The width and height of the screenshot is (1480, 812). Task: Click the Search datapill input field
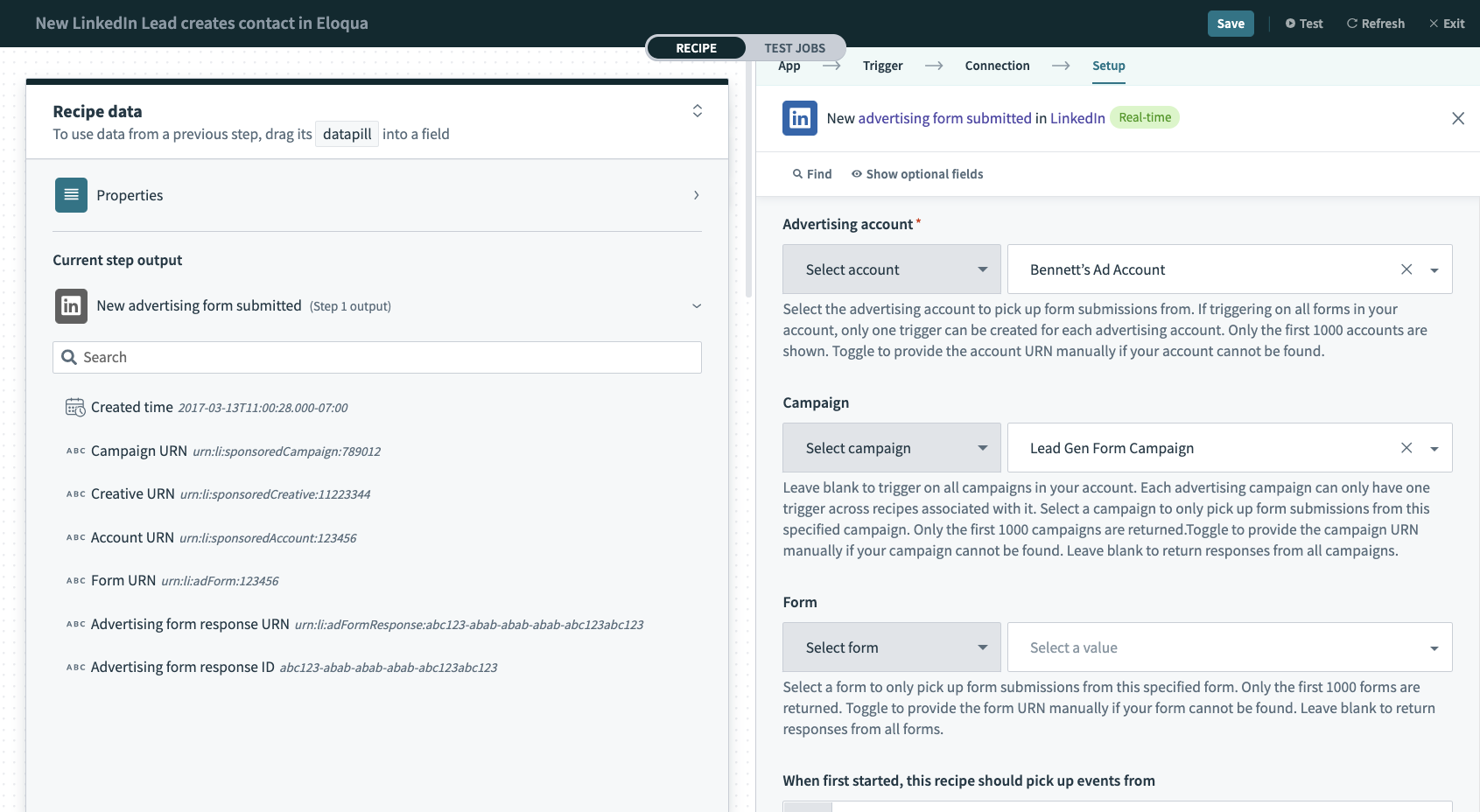pyautogui.click(x=377, y=357)
